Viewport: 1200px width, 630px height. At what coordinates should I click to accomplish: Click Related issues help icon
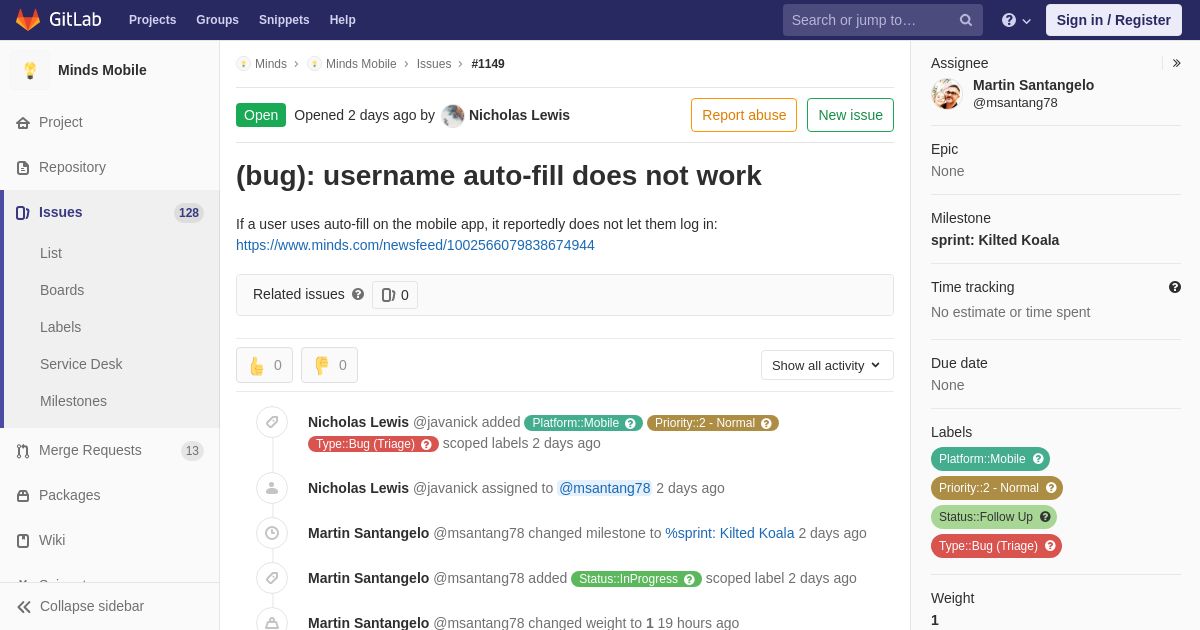click(358, 294)
